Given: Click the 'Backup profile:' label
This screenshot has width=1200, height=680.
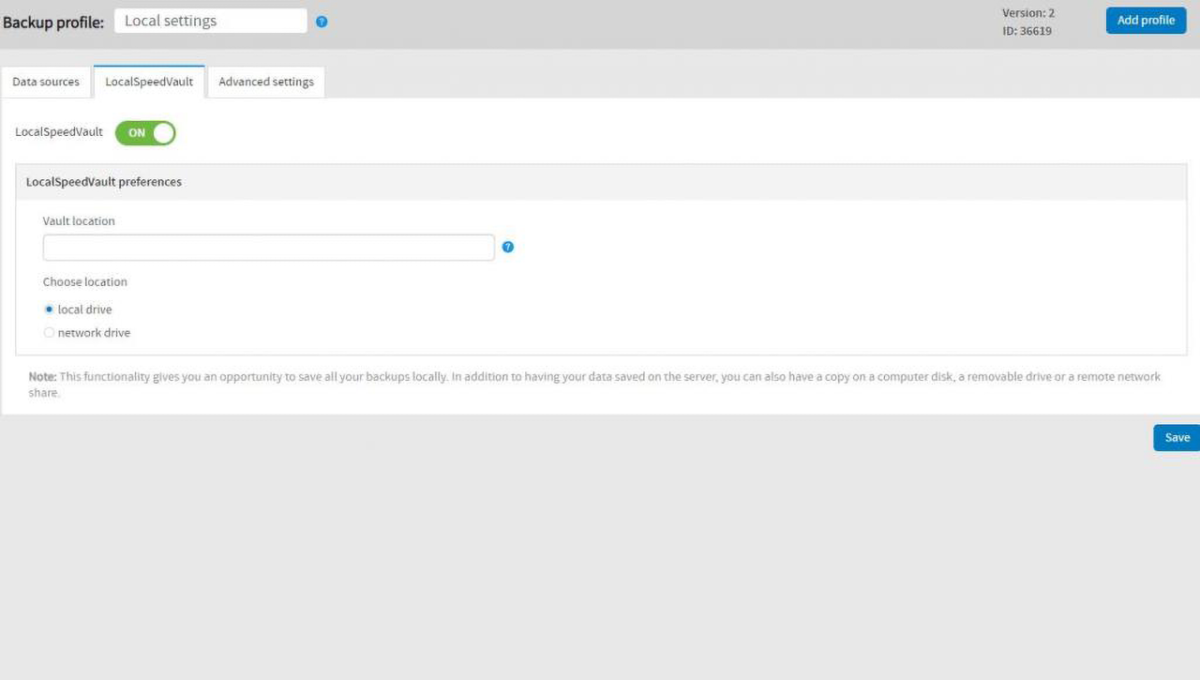Looking at the screenshot, I should pyautogui.click(x=53, y=22).
